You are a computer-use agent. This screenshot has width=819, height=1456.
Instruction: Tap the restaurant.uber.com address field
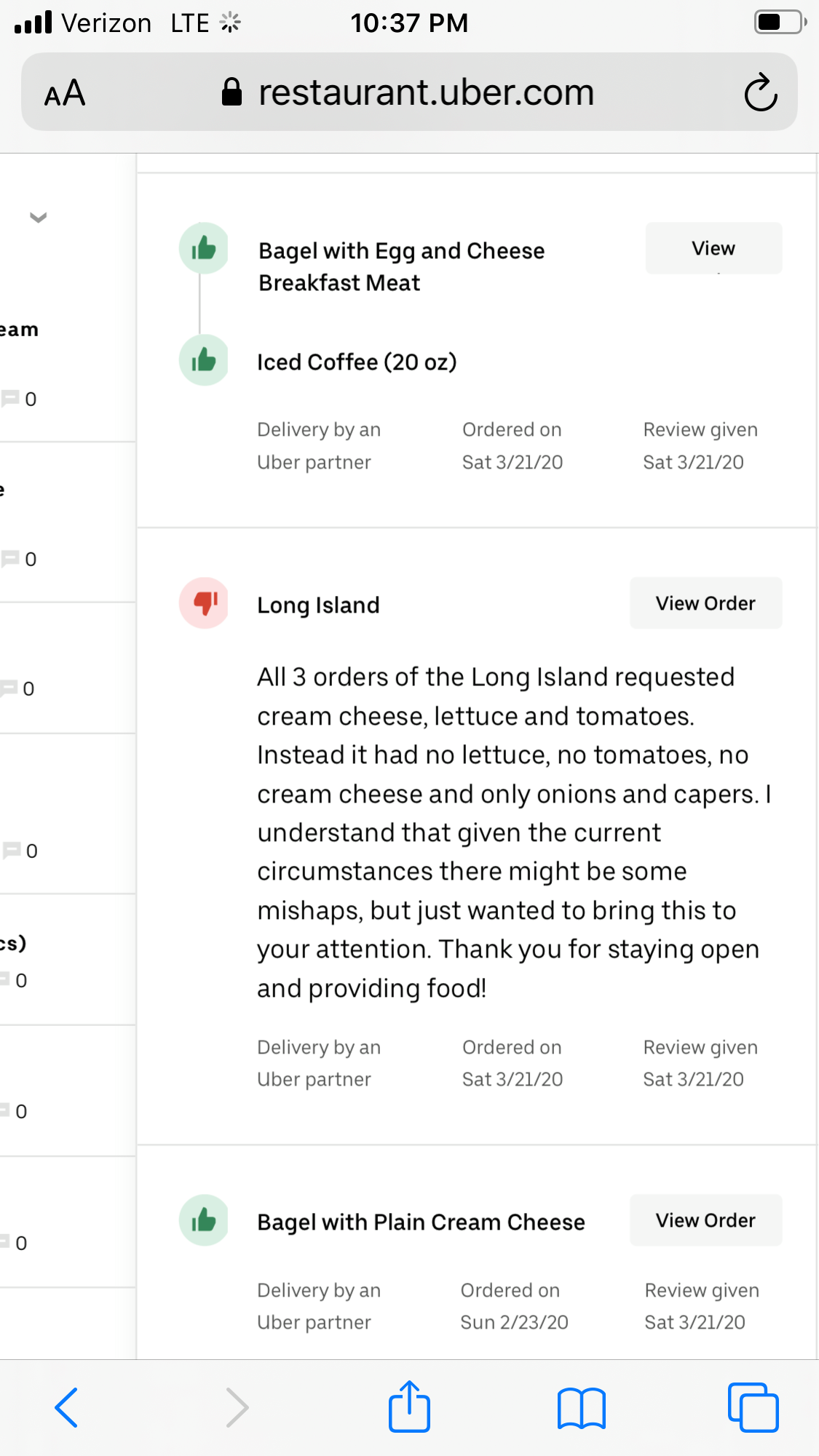coord(426,92)
